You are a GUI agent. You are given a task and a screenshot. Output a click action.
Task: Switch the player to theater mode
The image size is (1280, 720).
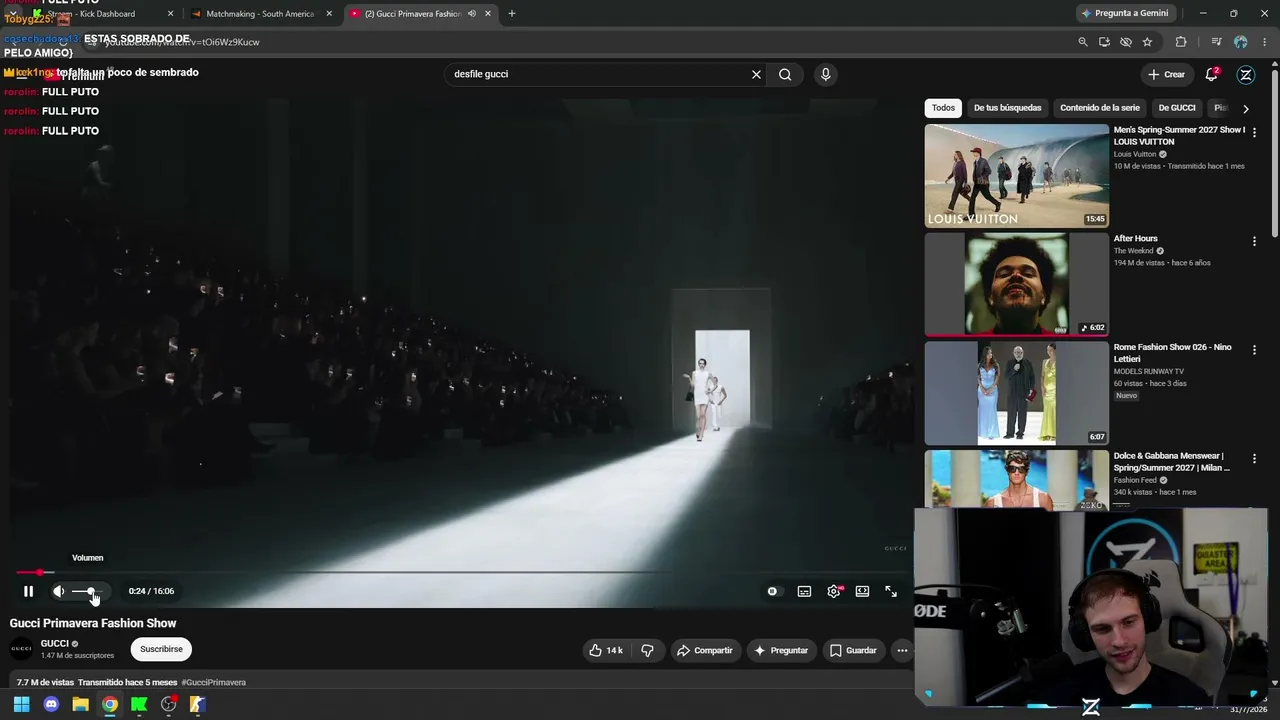(862, 591)
